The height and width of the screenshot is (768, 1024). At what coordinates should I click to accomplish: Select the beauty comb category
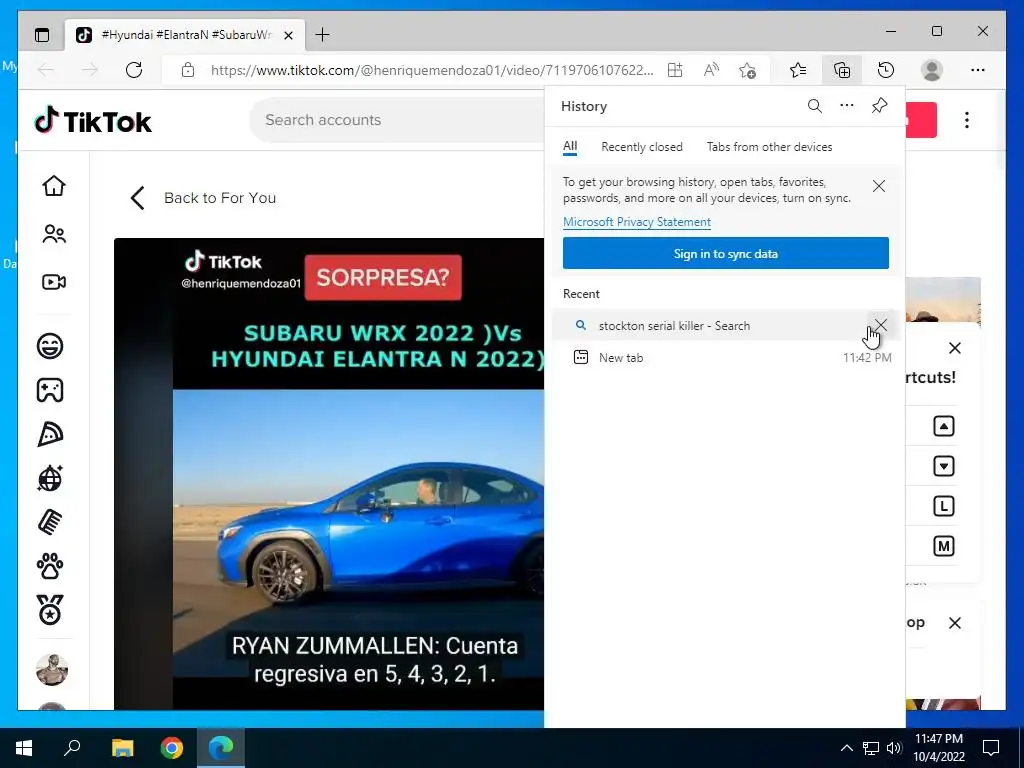[50, 522]
